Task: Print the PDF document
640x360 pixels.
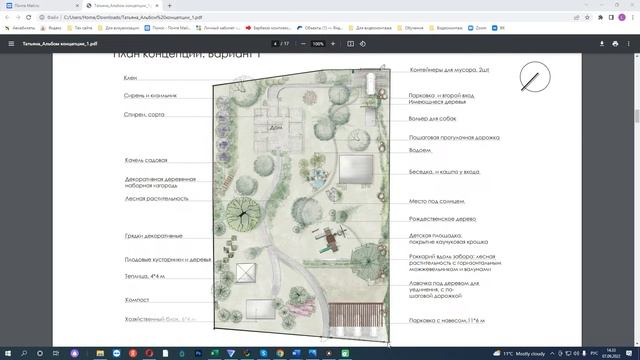Action: pyautogui.click(x=615, y=44)
